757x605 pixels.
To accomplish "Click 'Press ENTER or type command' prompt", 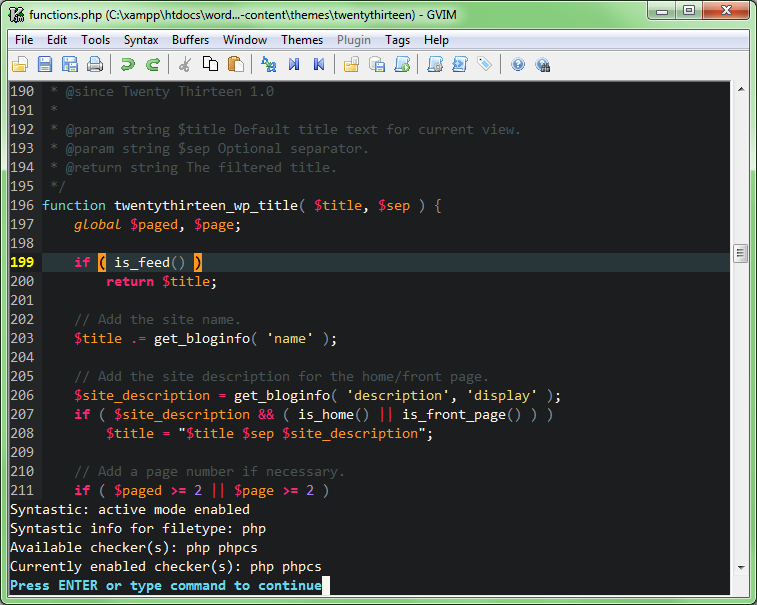I will click(166, 585).
